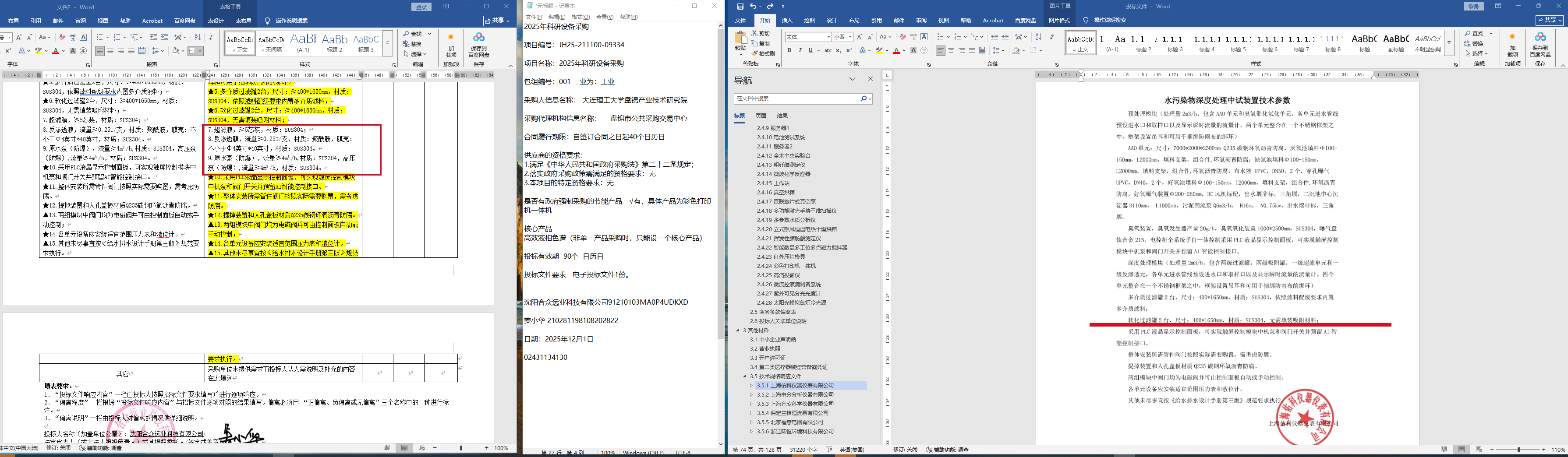1568x457 pixels.
Task: Select '3.5.2 上海申分分析仪器有限公司' heading
Action: 795,395
